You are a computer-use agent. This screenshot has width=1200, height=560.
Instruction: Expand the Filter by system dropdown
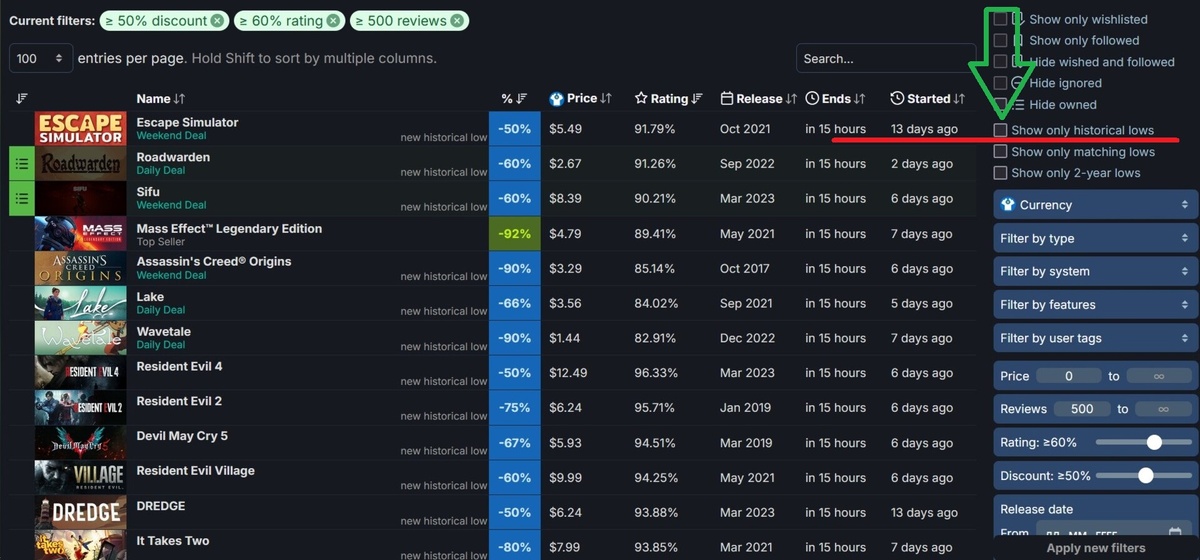click(x=1096, y=271)
